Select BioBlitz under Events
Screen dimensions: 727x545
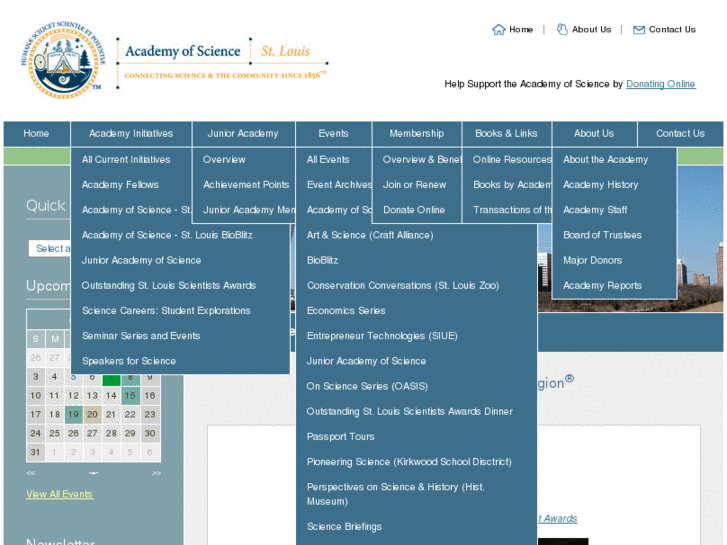point(322,260)
